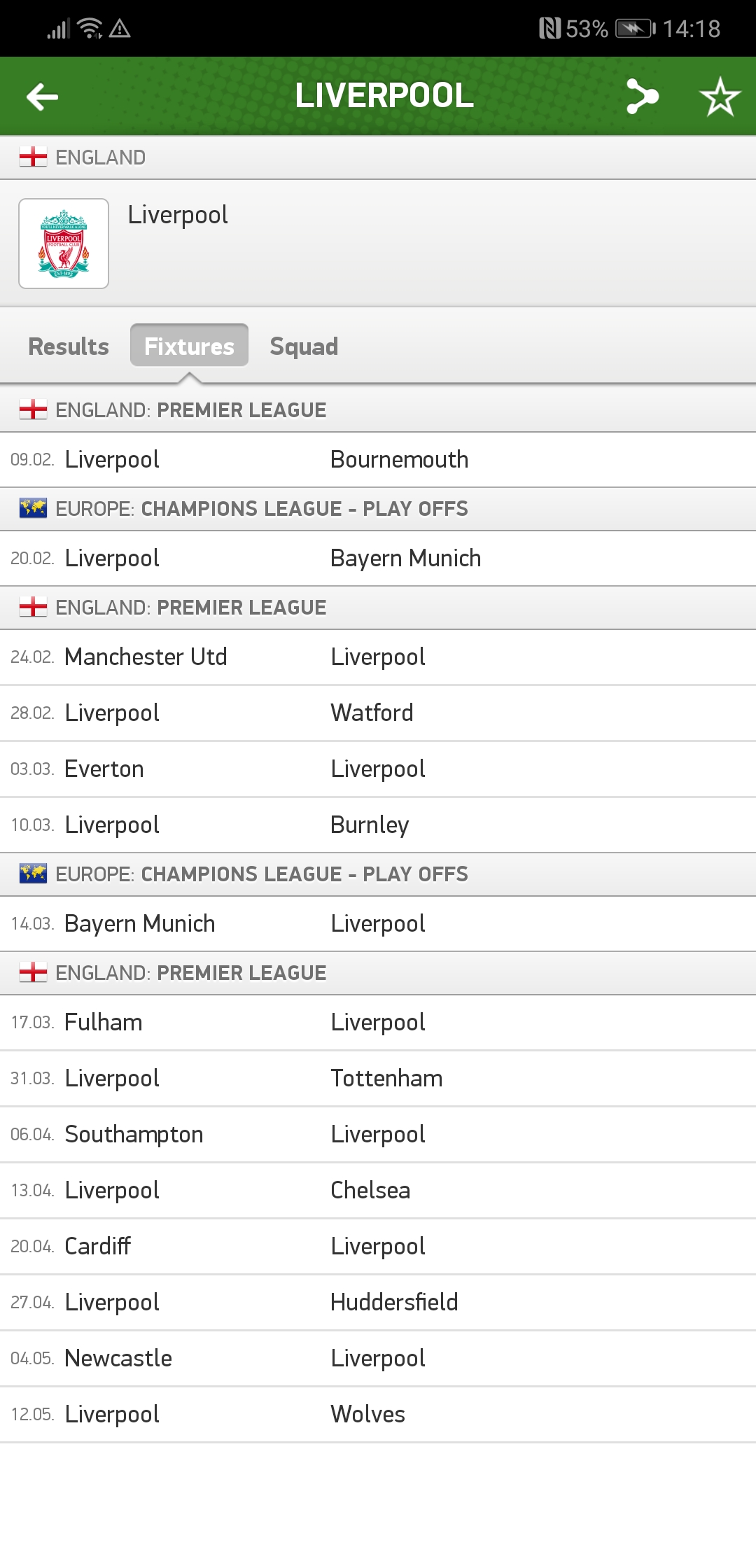Open the Squad tab
This screenshot has height=1568, width=756.
(x=304, y=345)
